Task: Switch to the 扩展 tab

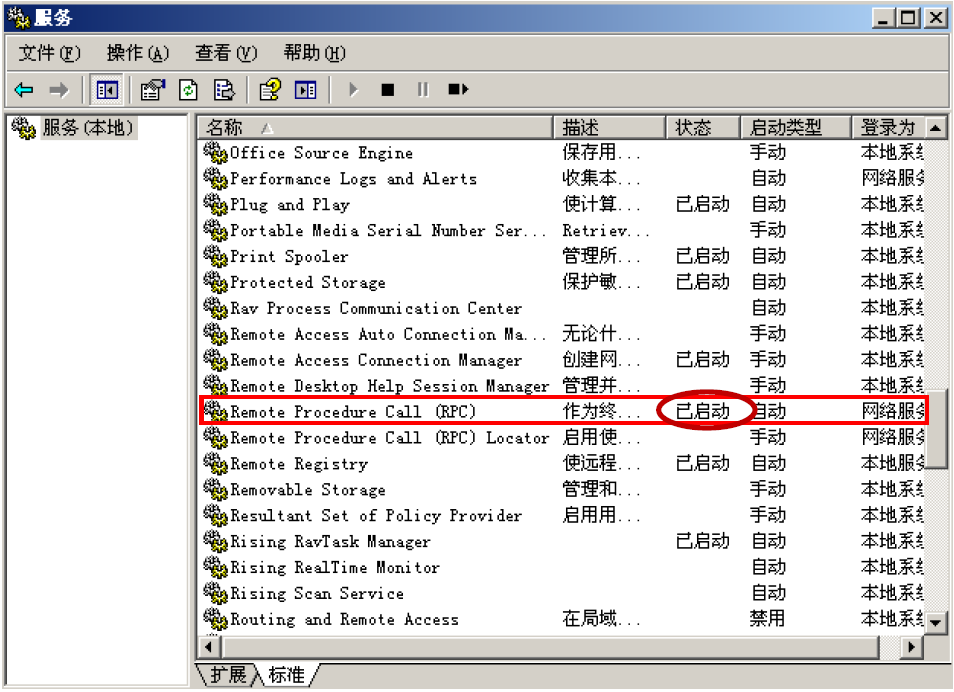Action: 227,675
